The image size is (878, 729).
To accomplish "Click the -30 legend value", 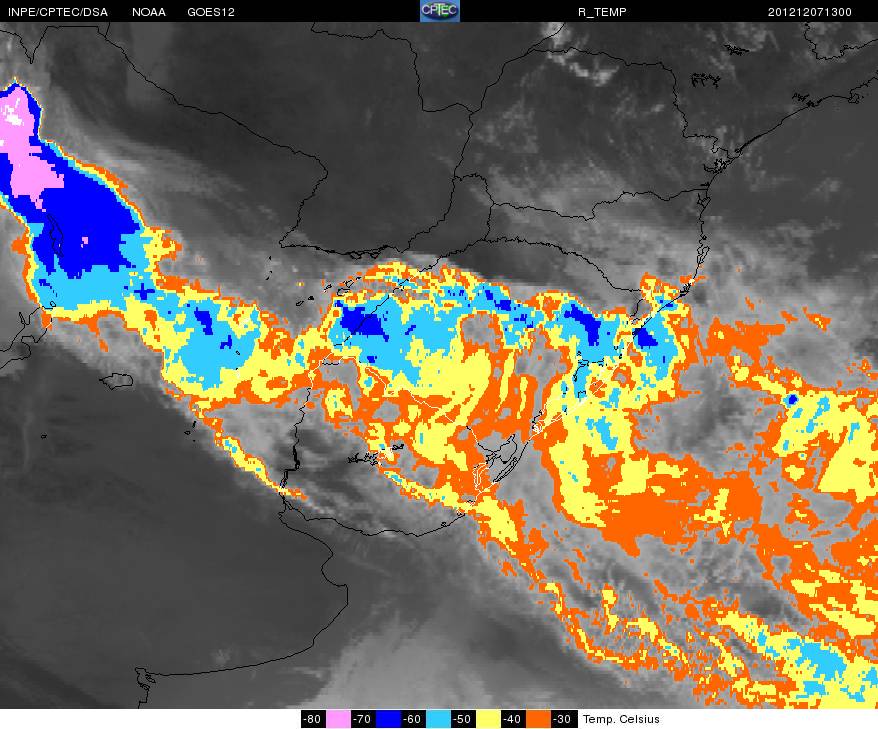I will 563,719.
